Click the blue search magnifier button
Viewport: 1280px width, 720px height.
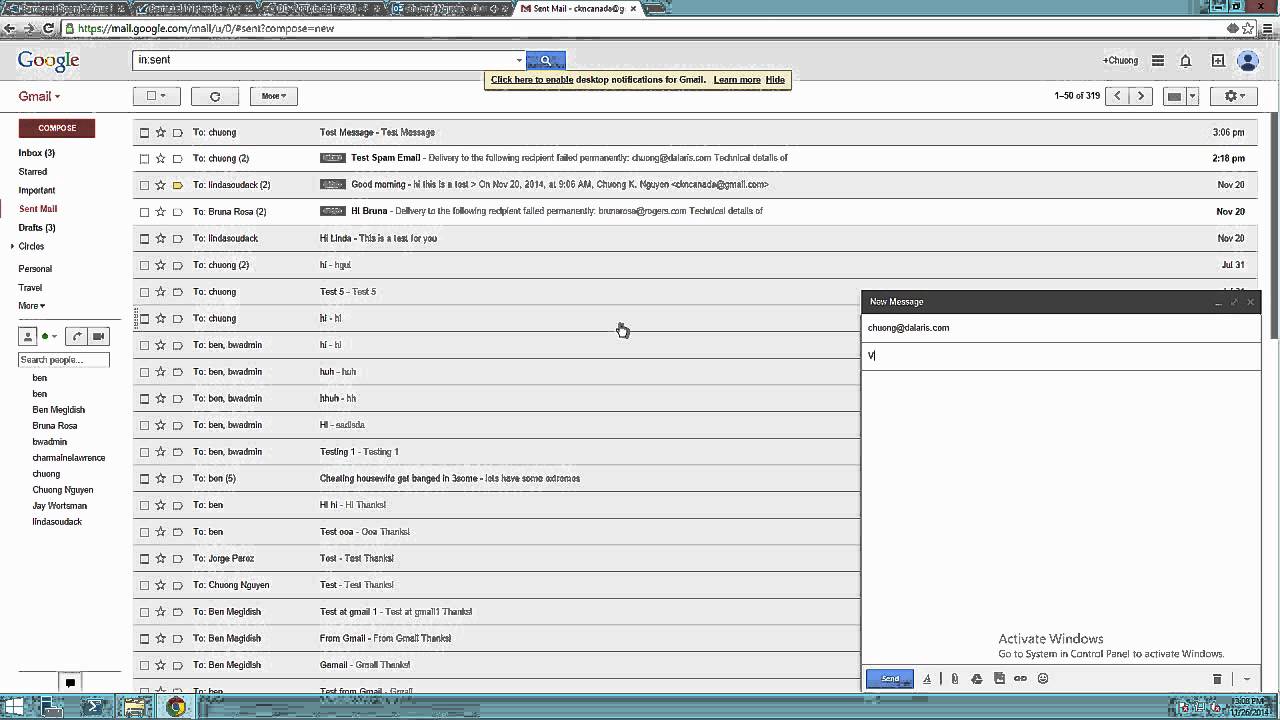click(x=546, y=60)
